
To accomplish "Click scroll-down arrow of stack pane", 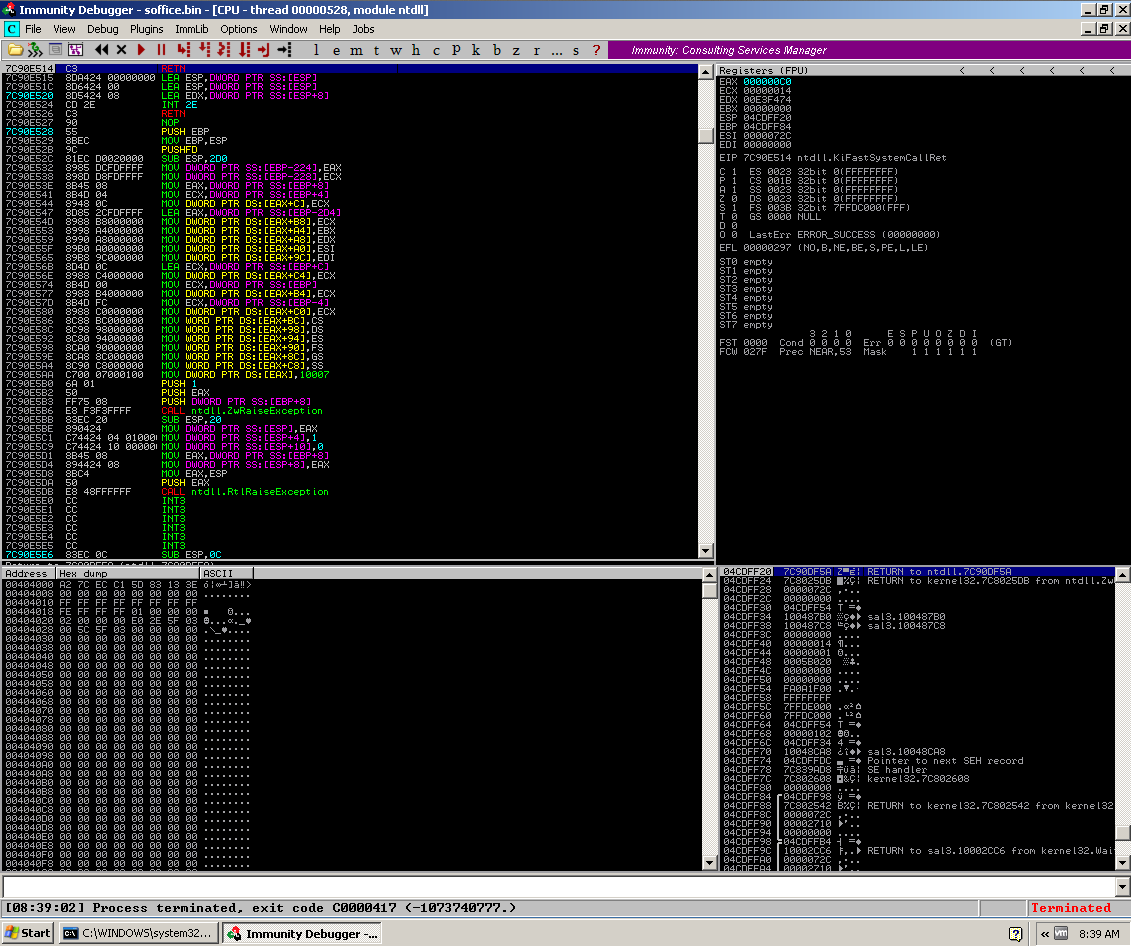I will point(1122,862).
